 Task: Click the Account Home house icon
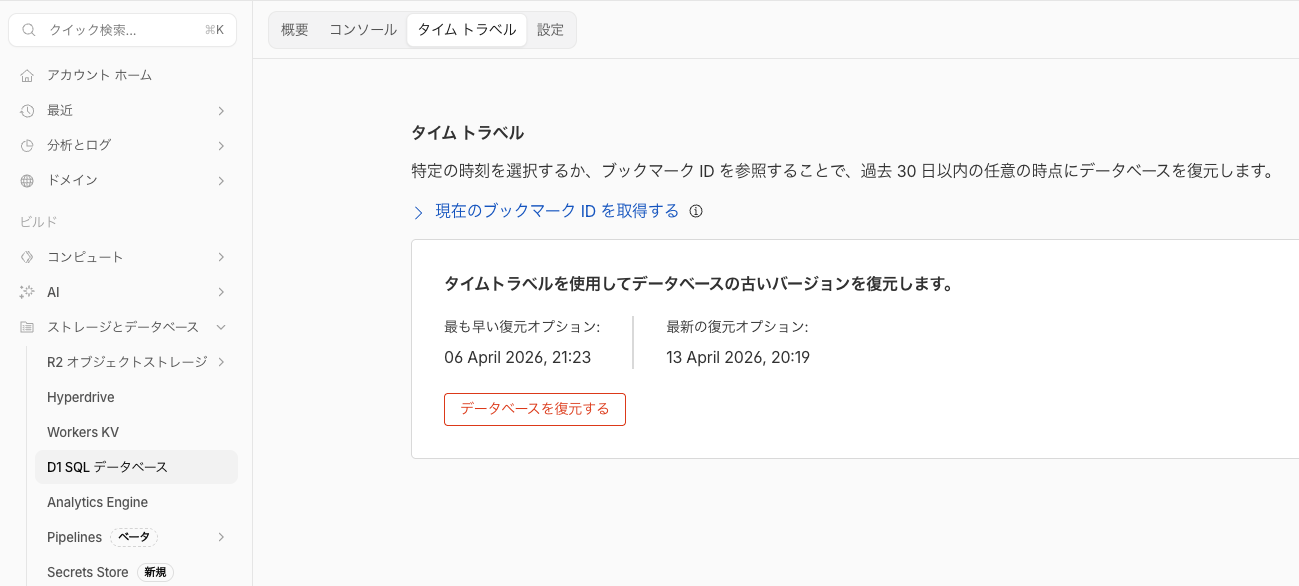point(27,75)
